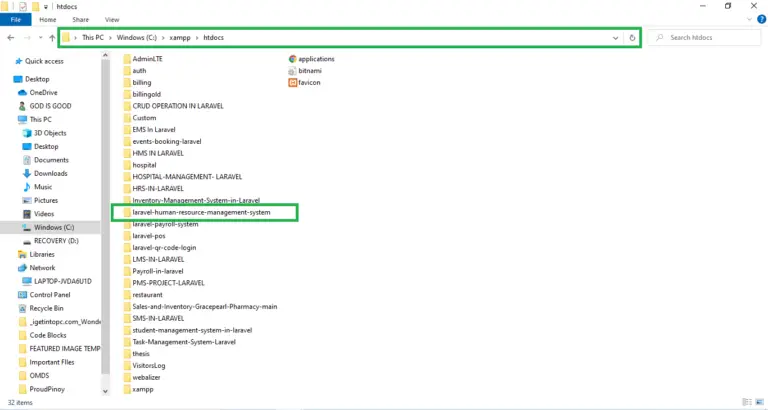768x410 pixels.
Task: Select 'events-booking-laravel' folder name
Action: (167, 142)
